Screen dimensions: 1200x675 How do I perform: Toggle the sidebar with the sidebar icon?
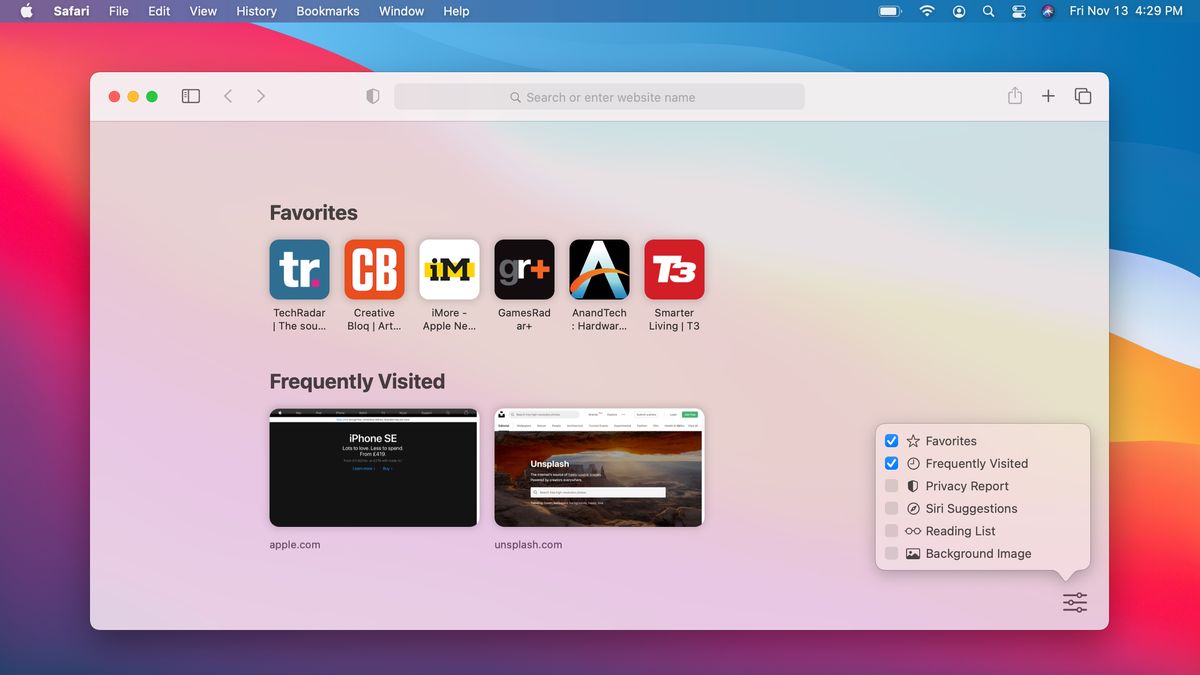click(x=190, y=95)
